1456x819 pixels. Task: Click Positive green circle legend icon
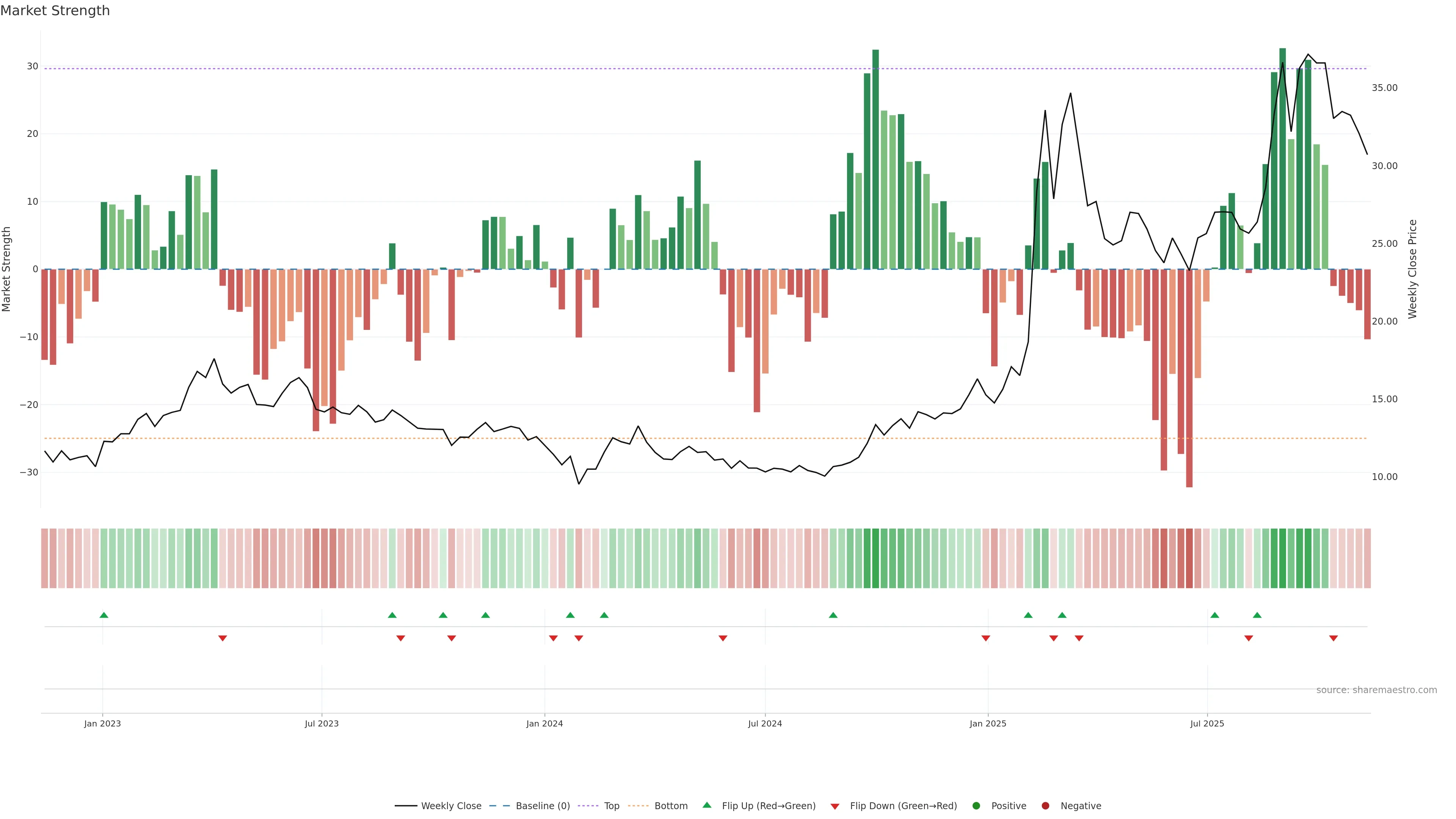coord(976,806)
